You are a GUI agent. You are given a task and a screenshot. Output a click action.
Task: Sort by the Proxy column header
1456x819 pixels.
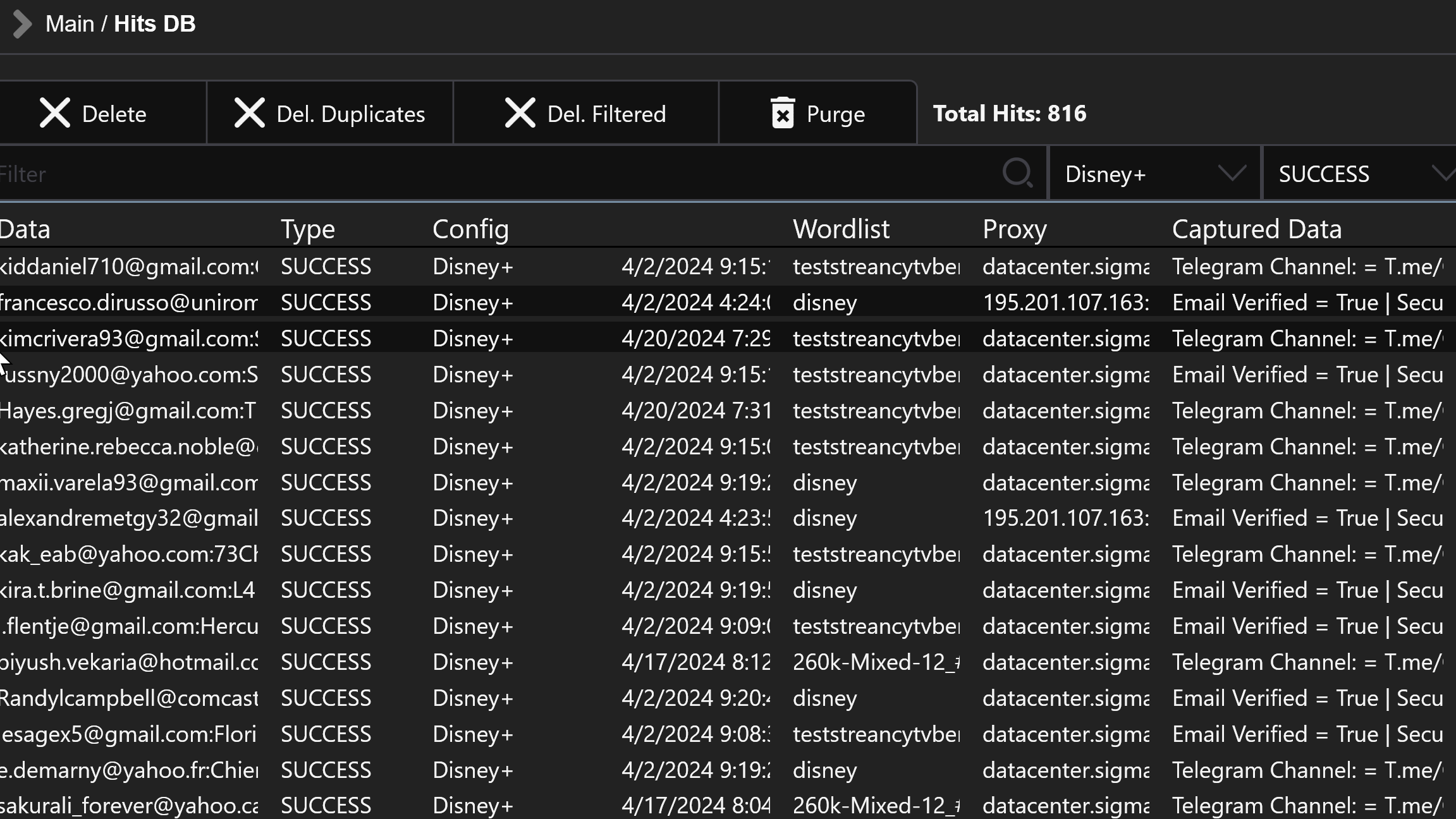1014,229
